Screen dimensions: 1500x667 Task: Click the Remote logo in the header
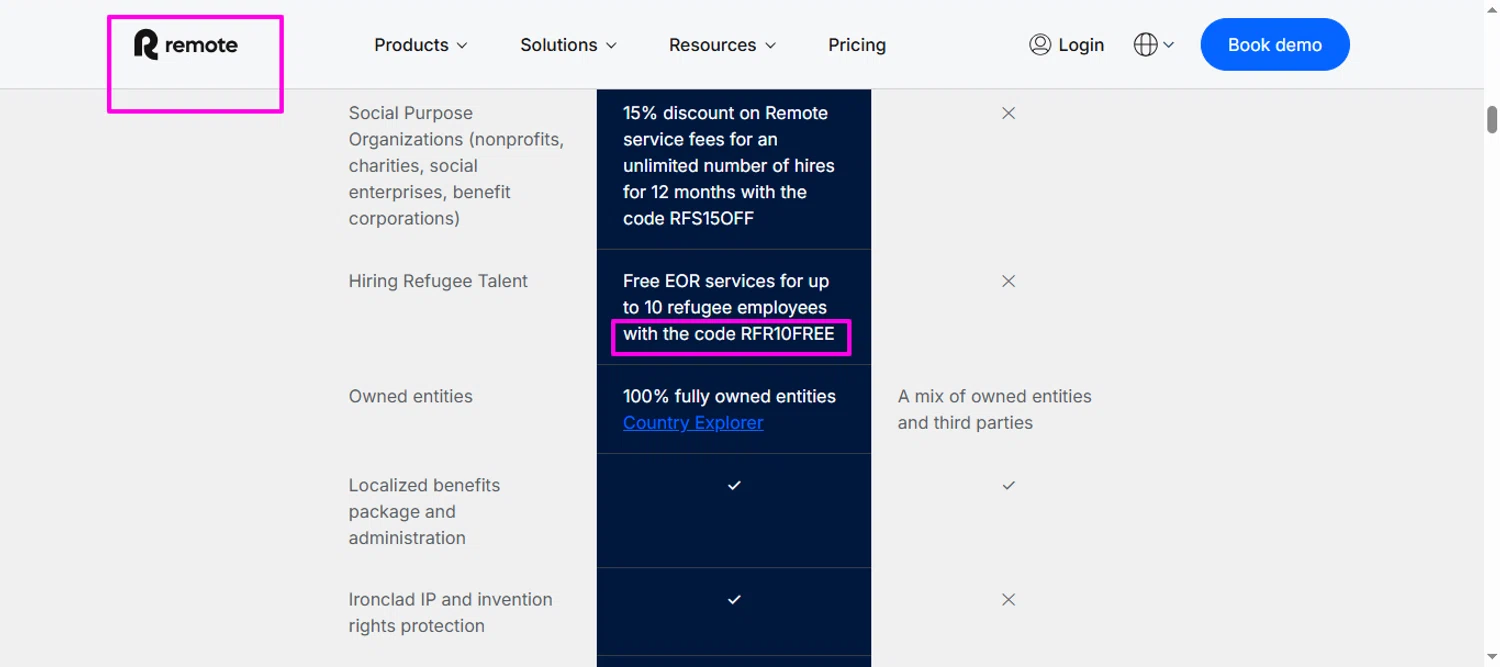pos(186,45)
